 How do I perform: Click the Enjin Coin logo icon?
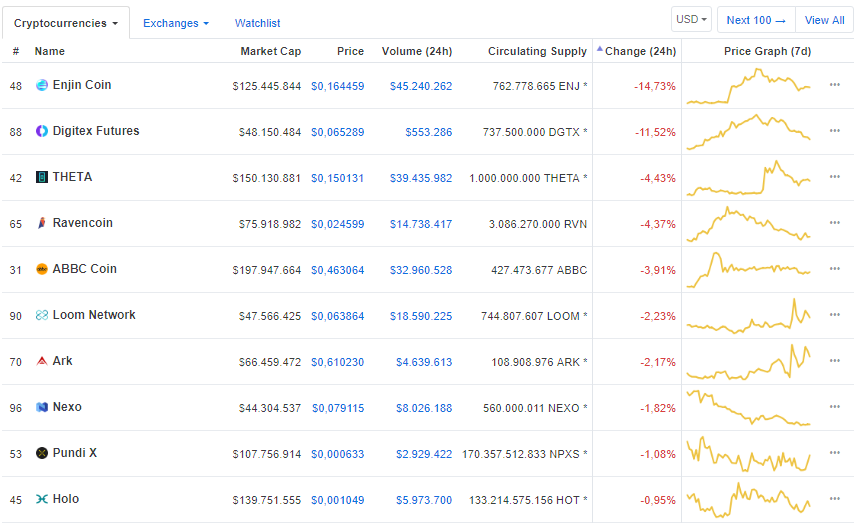[x=42, y=85]
